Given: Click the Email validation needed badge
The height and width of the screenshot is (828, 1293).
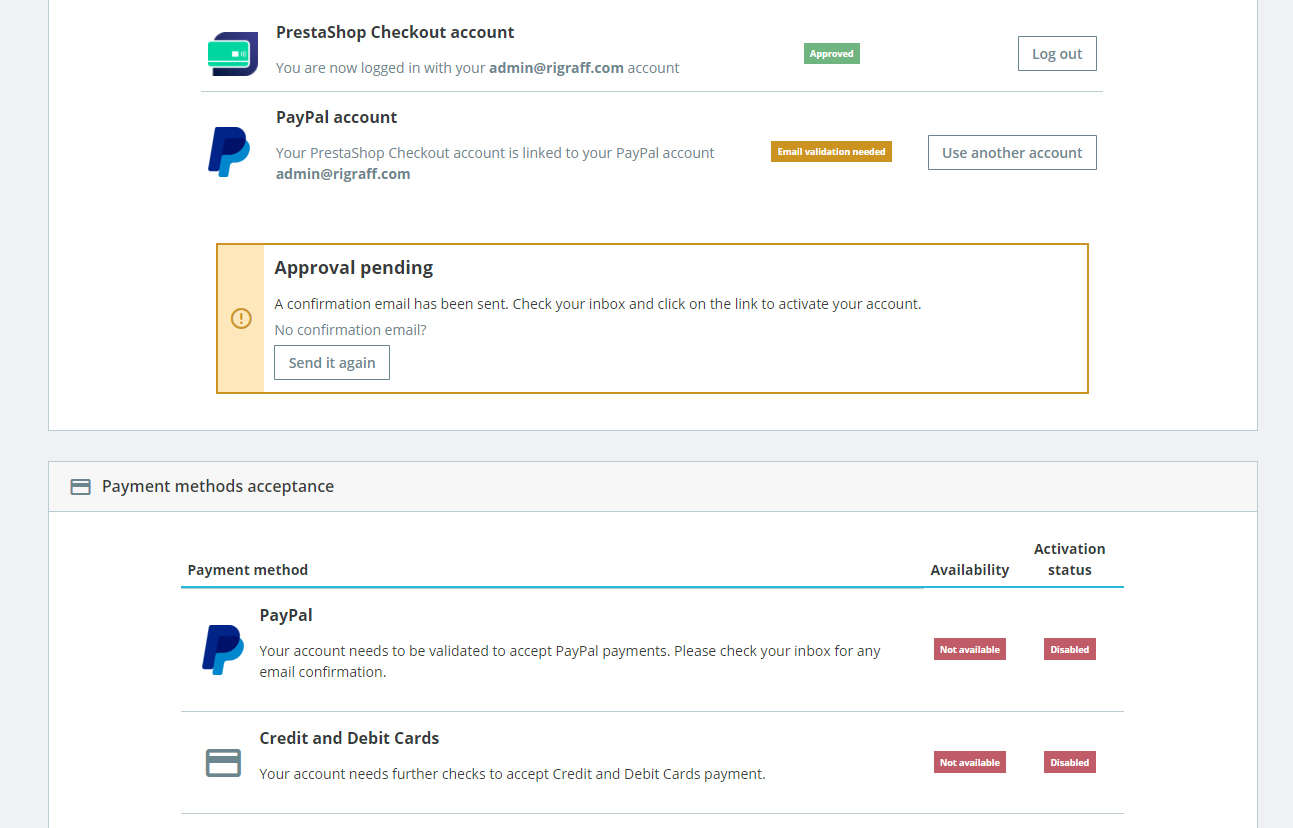Looking at the screenshot, I should [831, 152].
